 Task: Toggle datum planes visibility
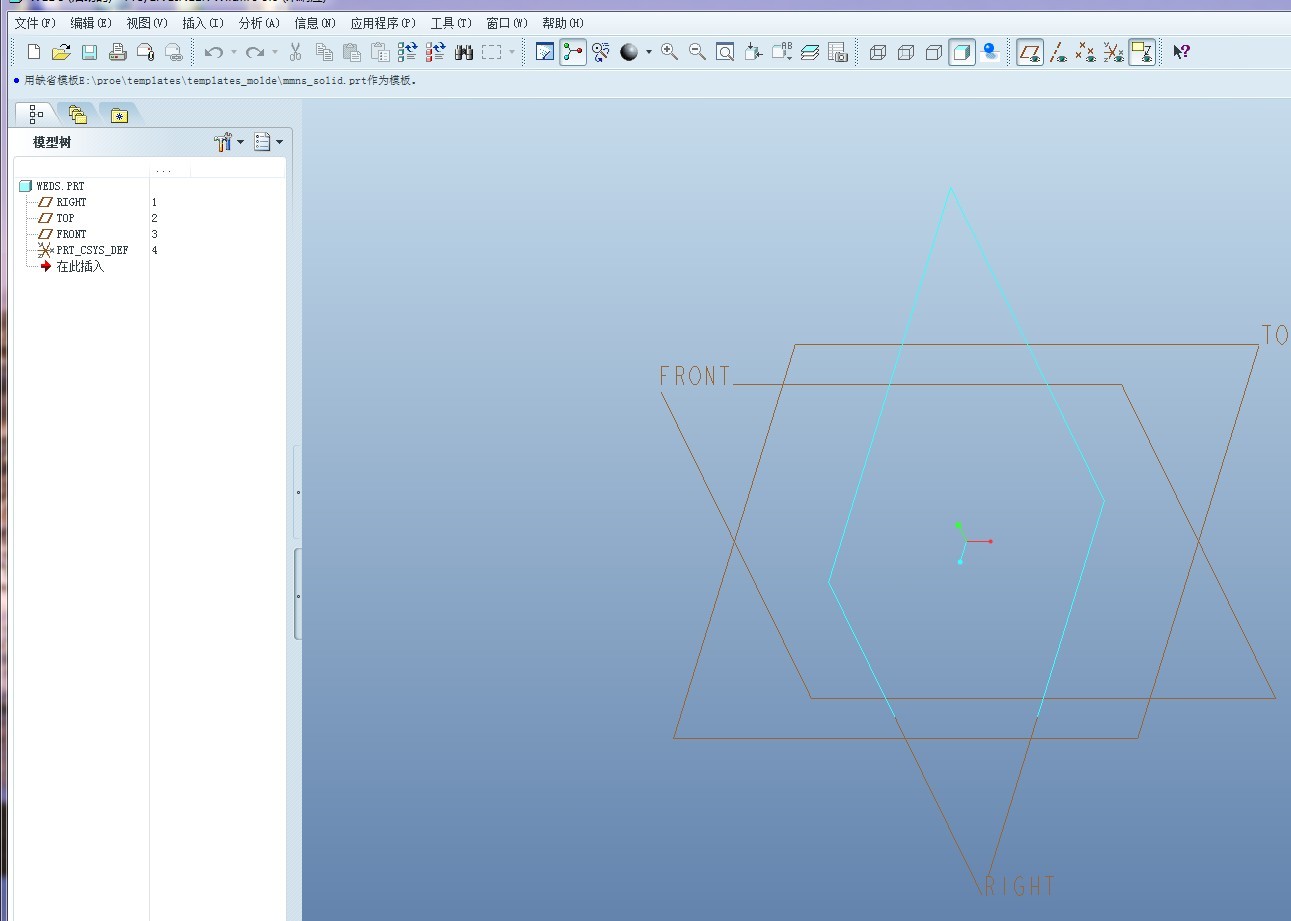tap(1030, 52)
